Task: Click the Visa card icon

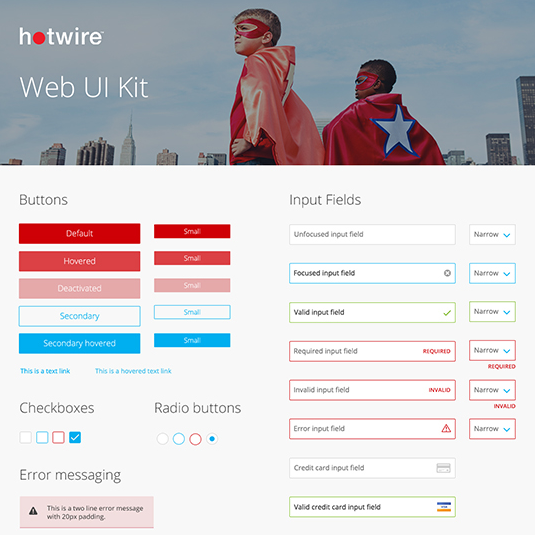Action: [444, 507]
